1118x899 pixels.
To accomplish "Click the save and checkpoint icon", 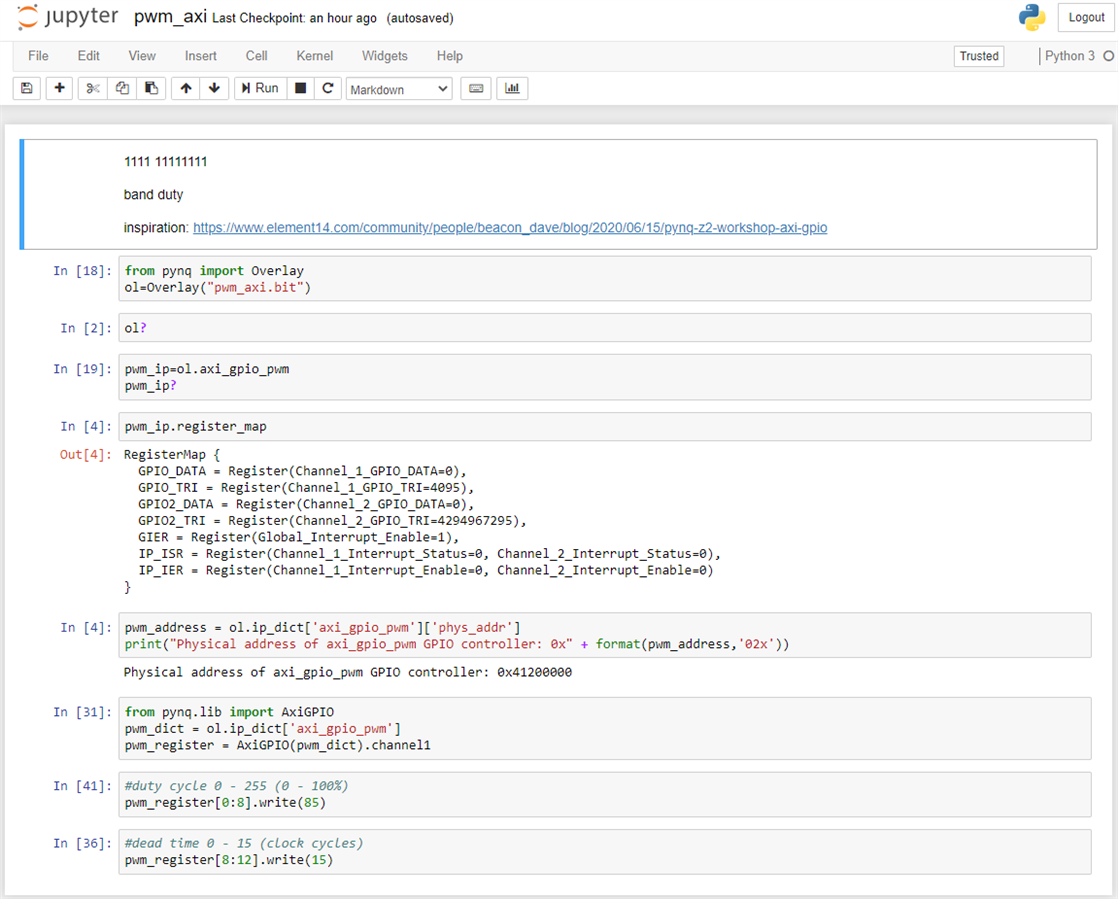I will tap(27, 88).
